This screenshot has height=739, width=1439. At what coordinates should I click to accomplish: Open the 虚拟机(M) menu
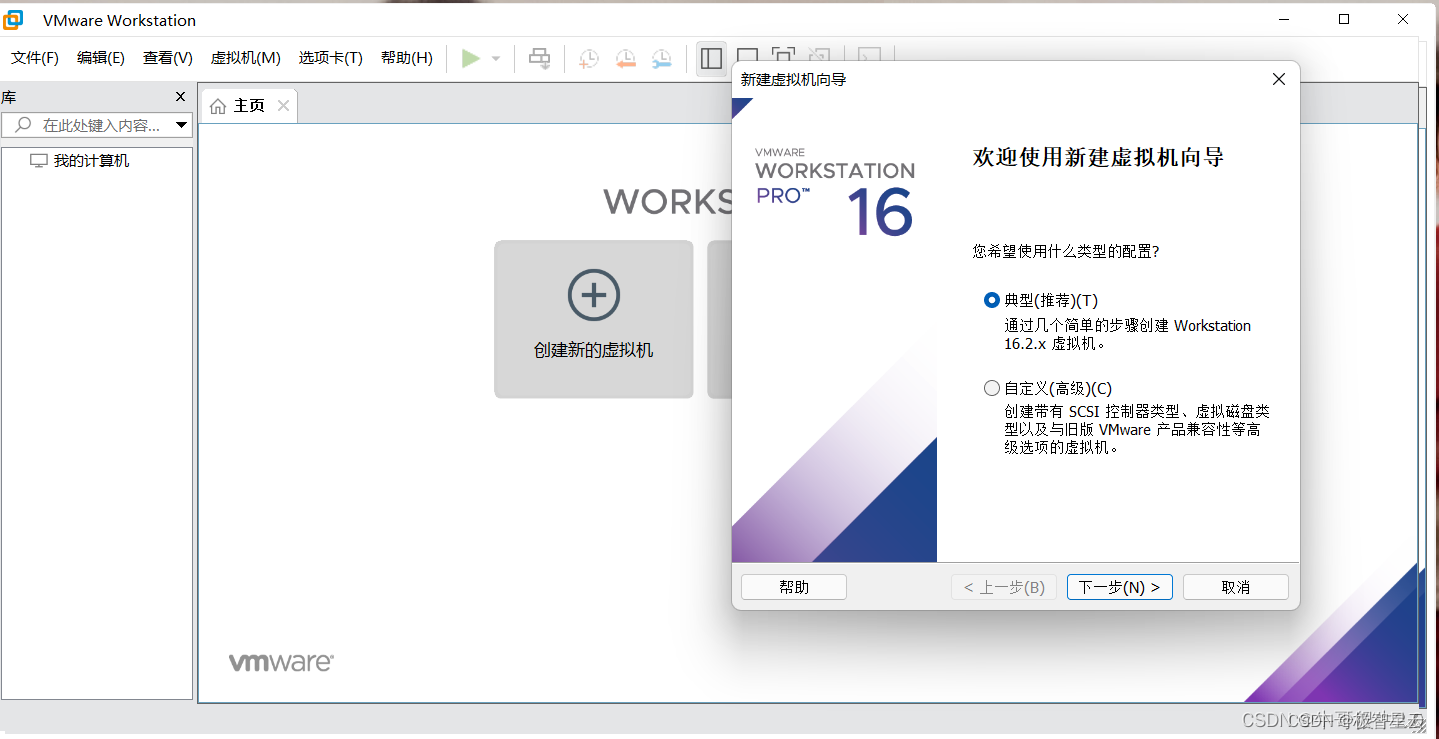coord(246,58)
